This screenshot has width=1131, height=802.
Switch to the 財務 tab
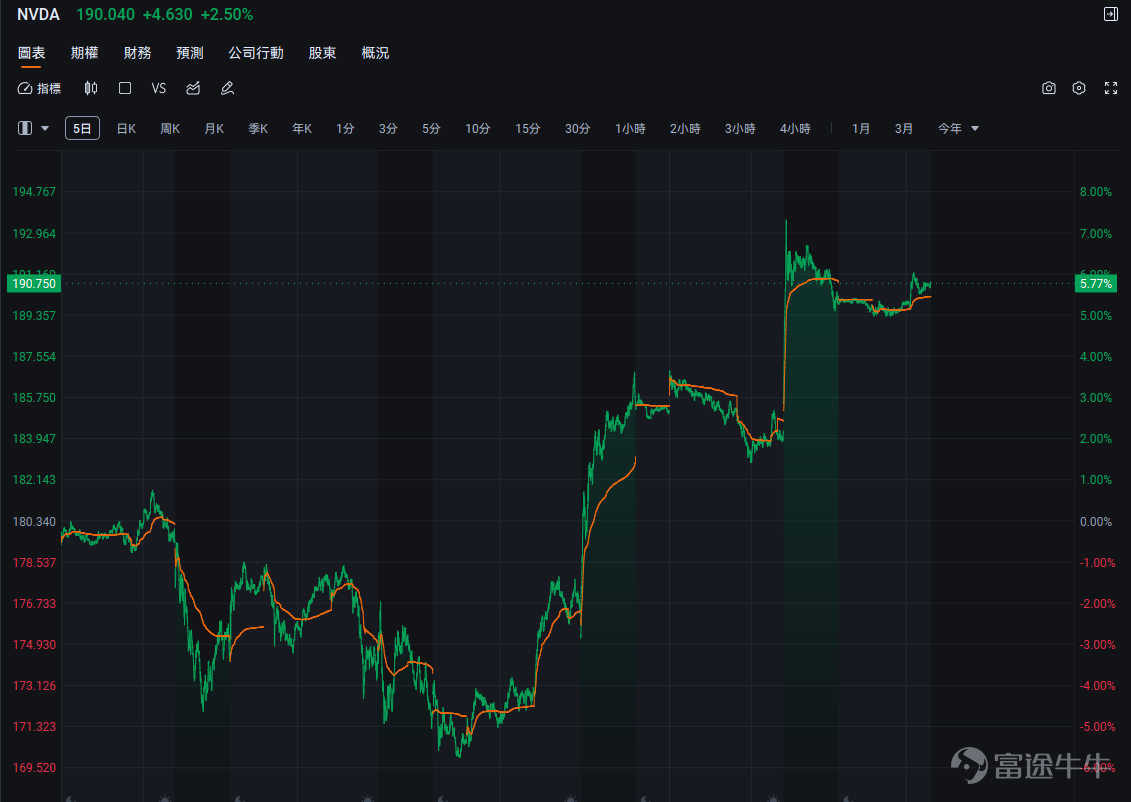(x=137, y=53)
